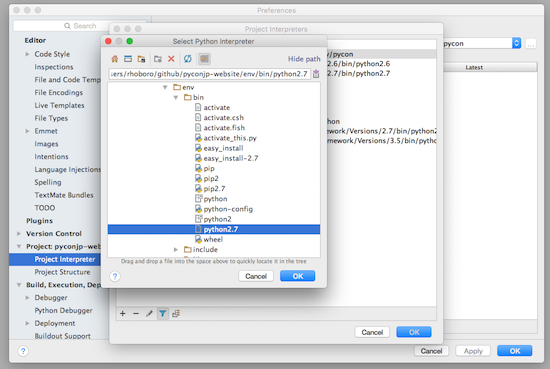The height and width of the screenshot is (369, 550).
Task: Collapse Build, Execution, Deployment section
Action: click(19, 285)
